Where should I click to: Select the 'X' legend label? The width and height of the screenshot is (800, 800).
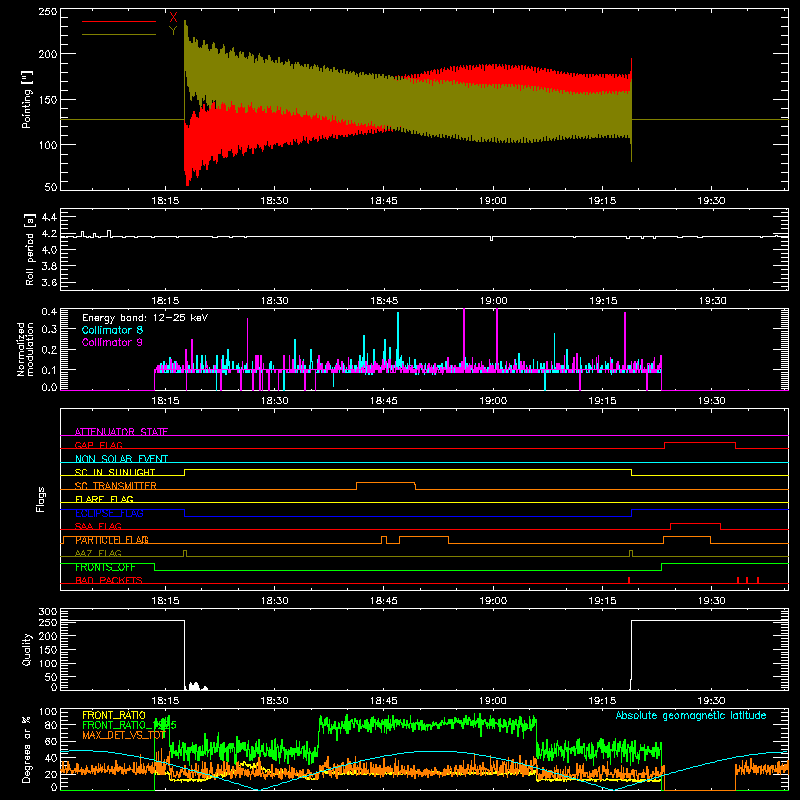173,18
